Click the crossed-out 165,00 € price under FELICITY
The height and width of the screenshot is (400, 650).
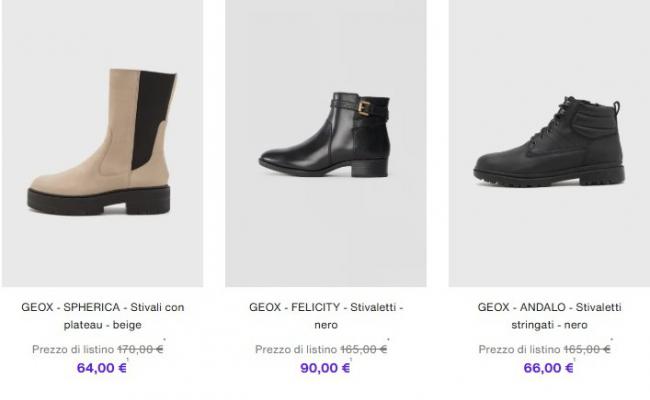click(364, 350)
